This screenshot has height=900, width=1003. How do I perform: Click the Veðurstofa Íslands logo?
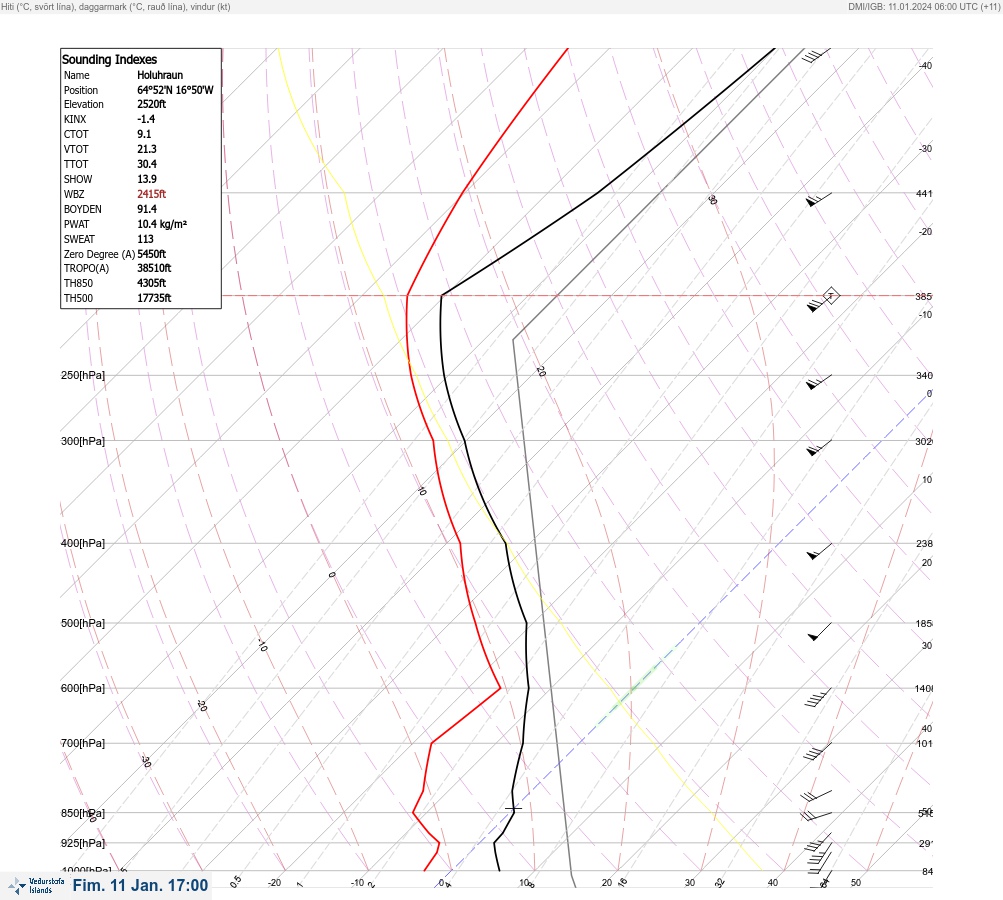[36, 886]
